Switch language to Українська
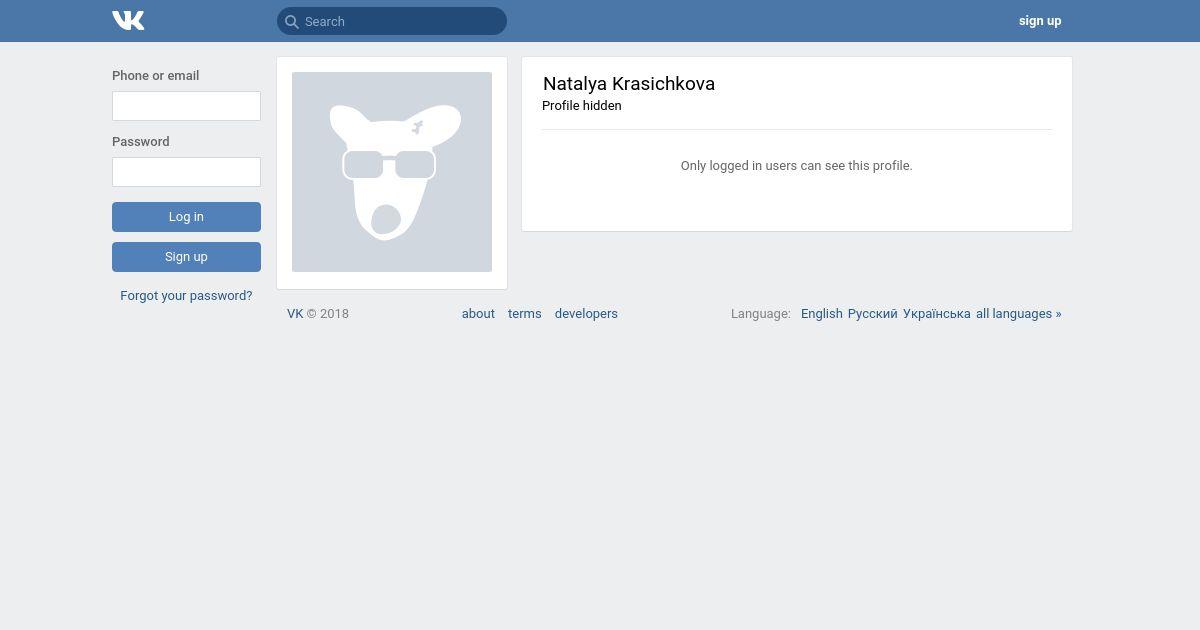 coord(937,314)
